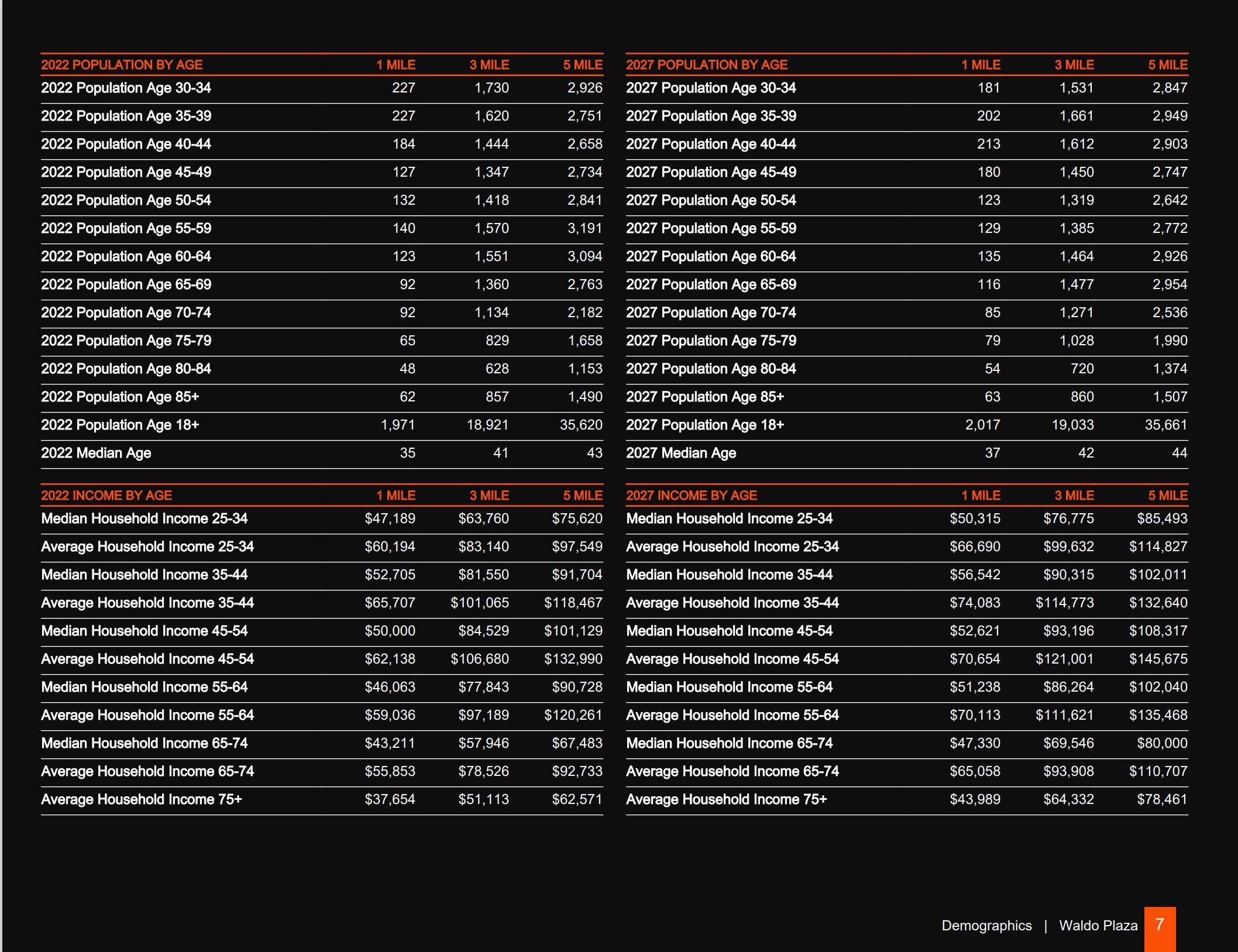Click the orange page number 7 box
The image size is (1238, 952).
coord(1160,927)
